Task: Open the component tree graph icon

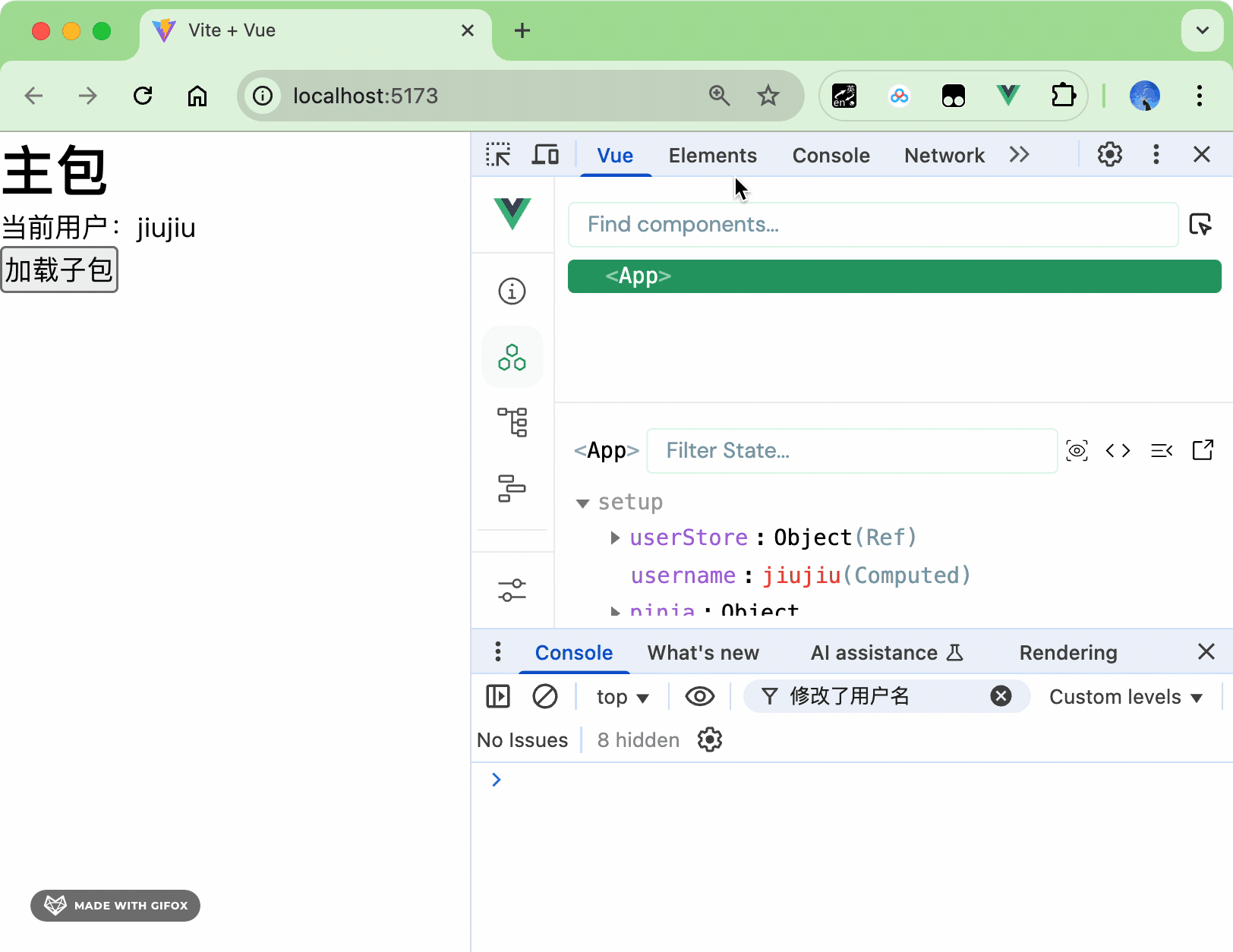Action: (x=512, y=422)
